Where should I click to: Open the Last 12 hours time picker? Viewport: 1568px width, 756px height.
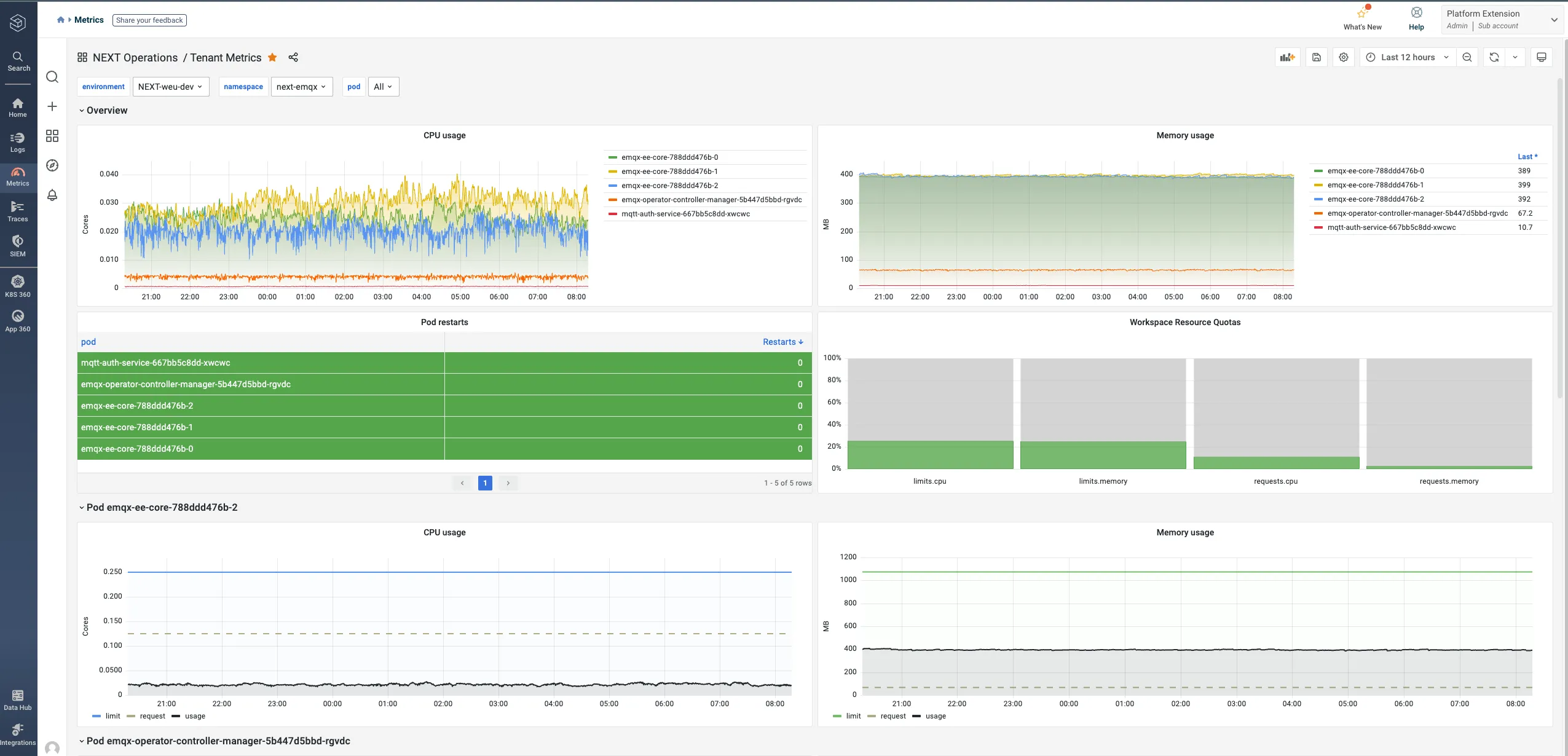coord(1408,57)
